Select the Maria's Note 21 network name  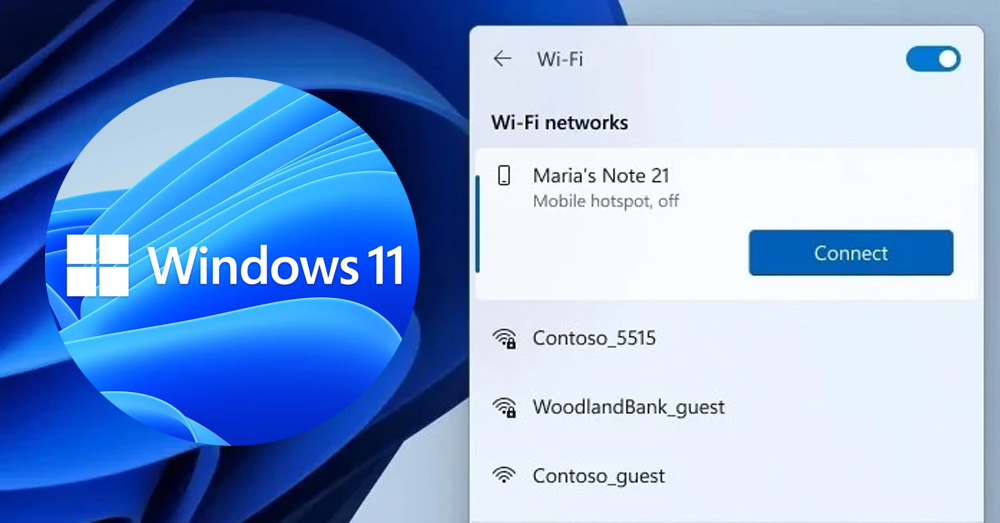(601, 175)
